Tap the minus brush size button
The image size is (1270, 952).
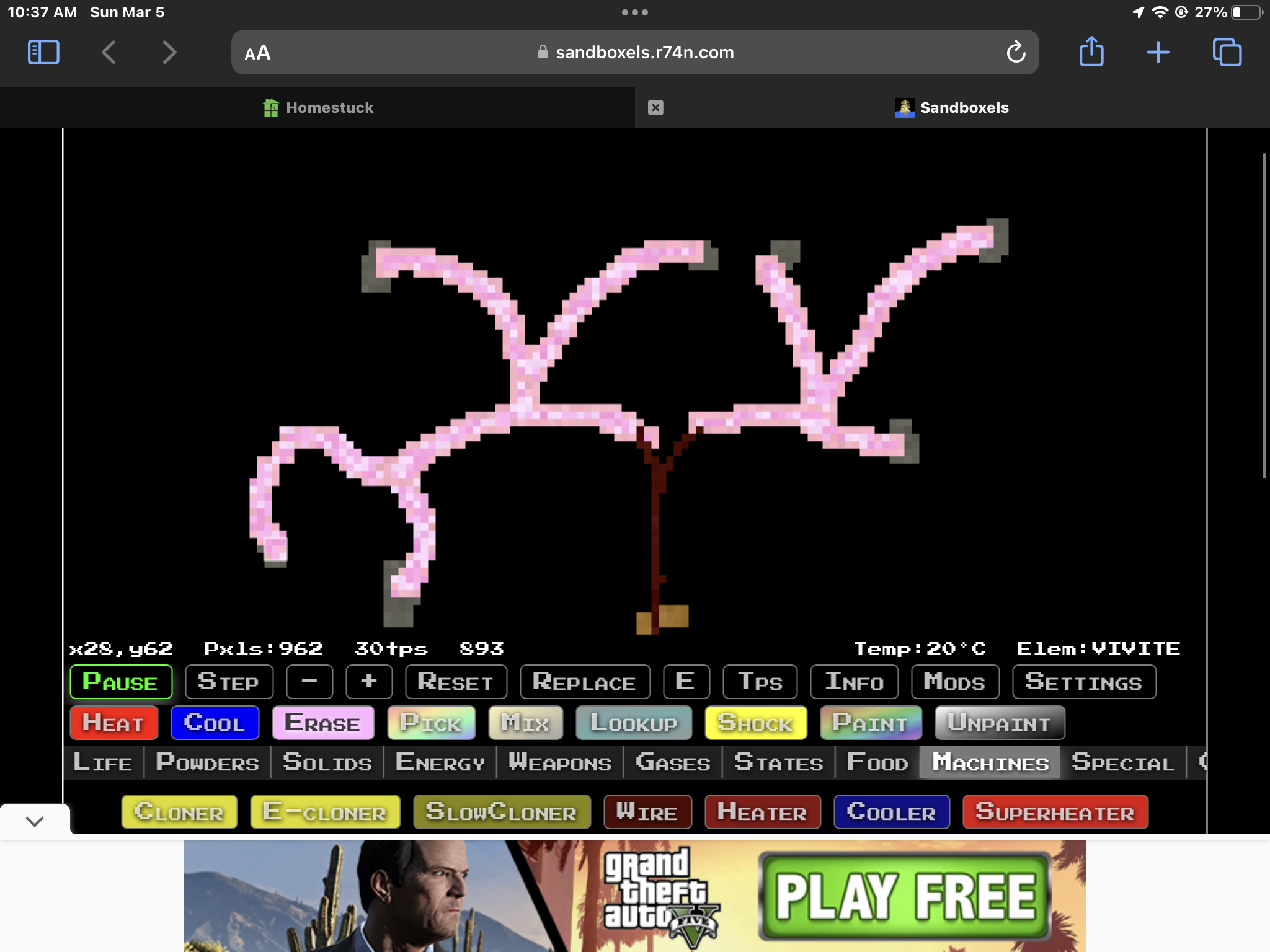tap(309, 682)
